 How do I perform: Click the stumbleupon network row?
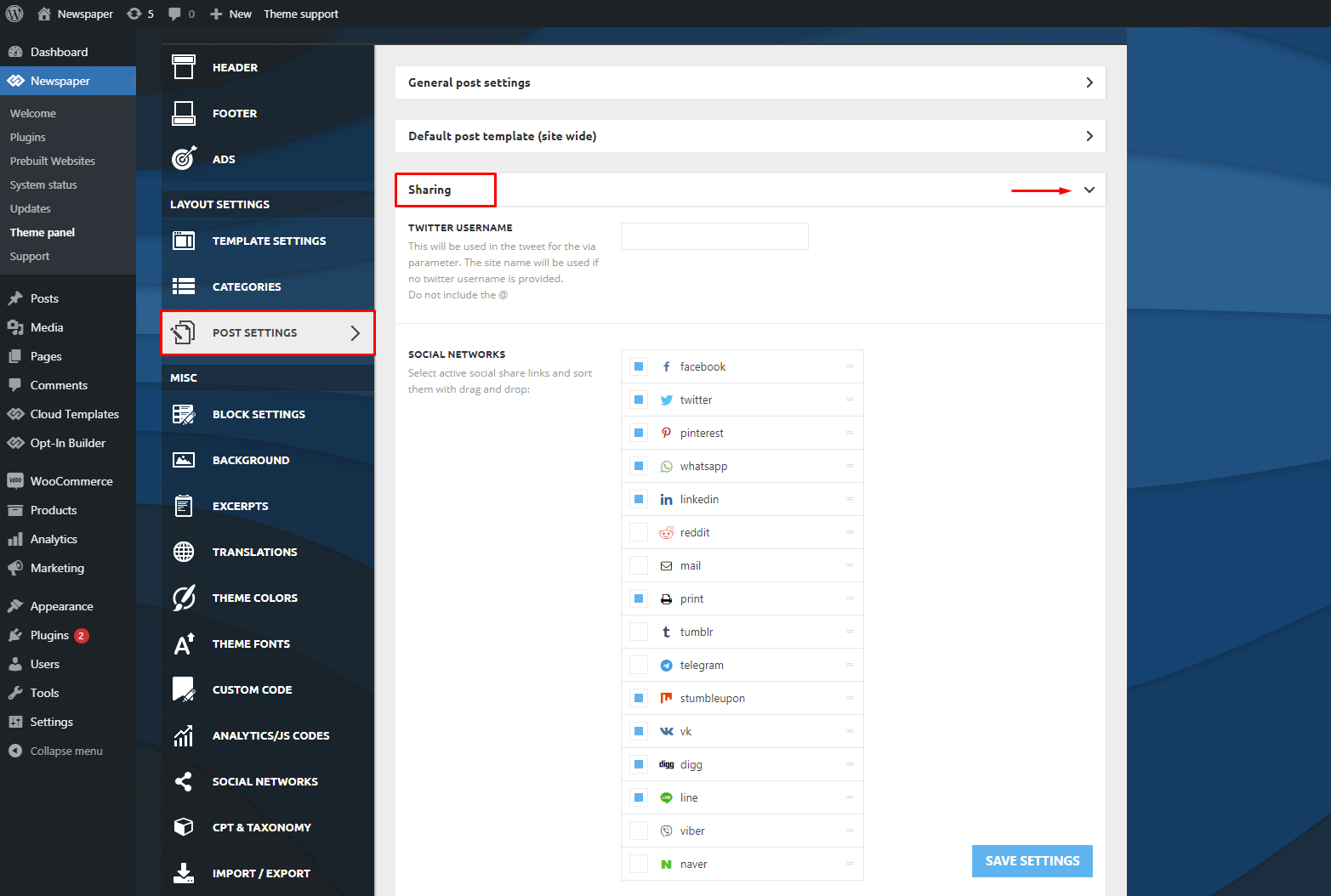pos(742,698)
